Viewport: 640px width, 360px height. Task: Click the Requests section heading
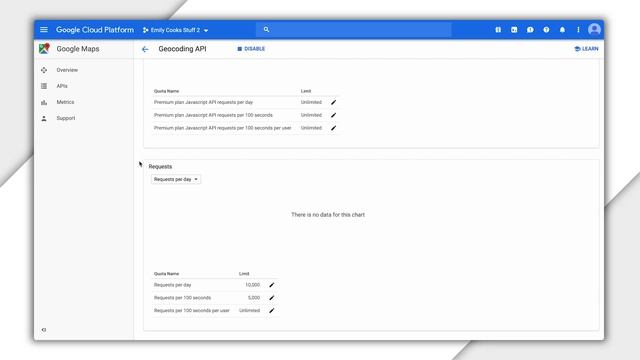tap(160, 167)
